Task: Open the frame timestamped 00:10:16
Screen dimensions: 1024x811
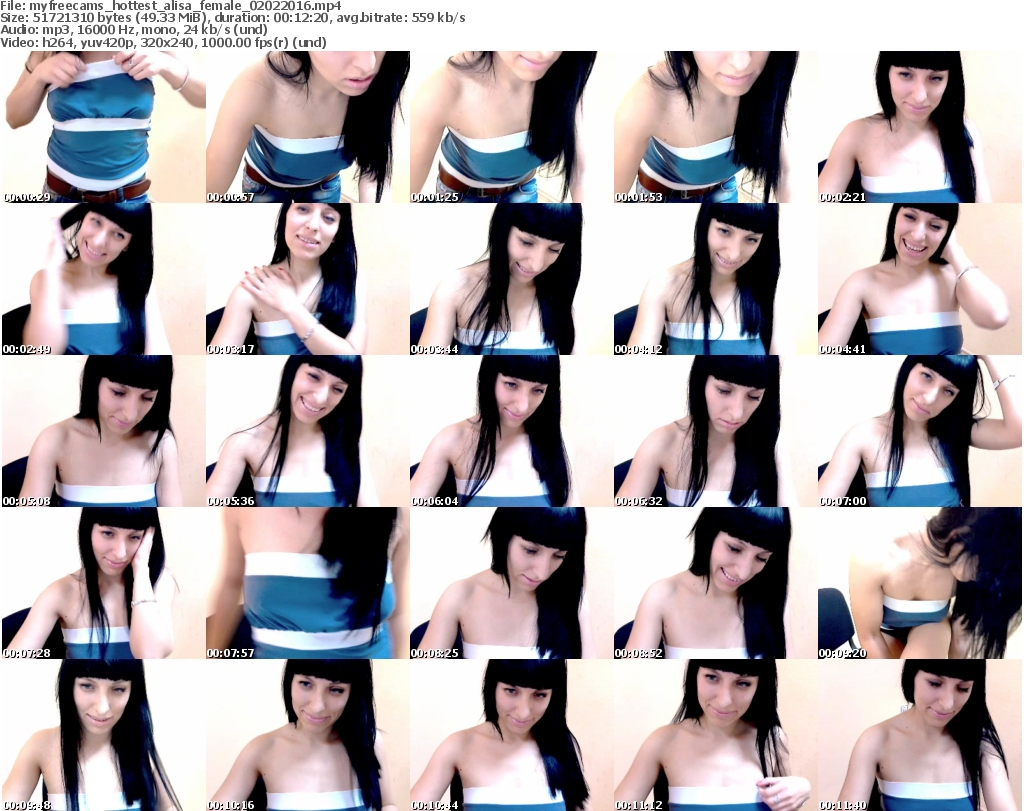Action: 308,735
